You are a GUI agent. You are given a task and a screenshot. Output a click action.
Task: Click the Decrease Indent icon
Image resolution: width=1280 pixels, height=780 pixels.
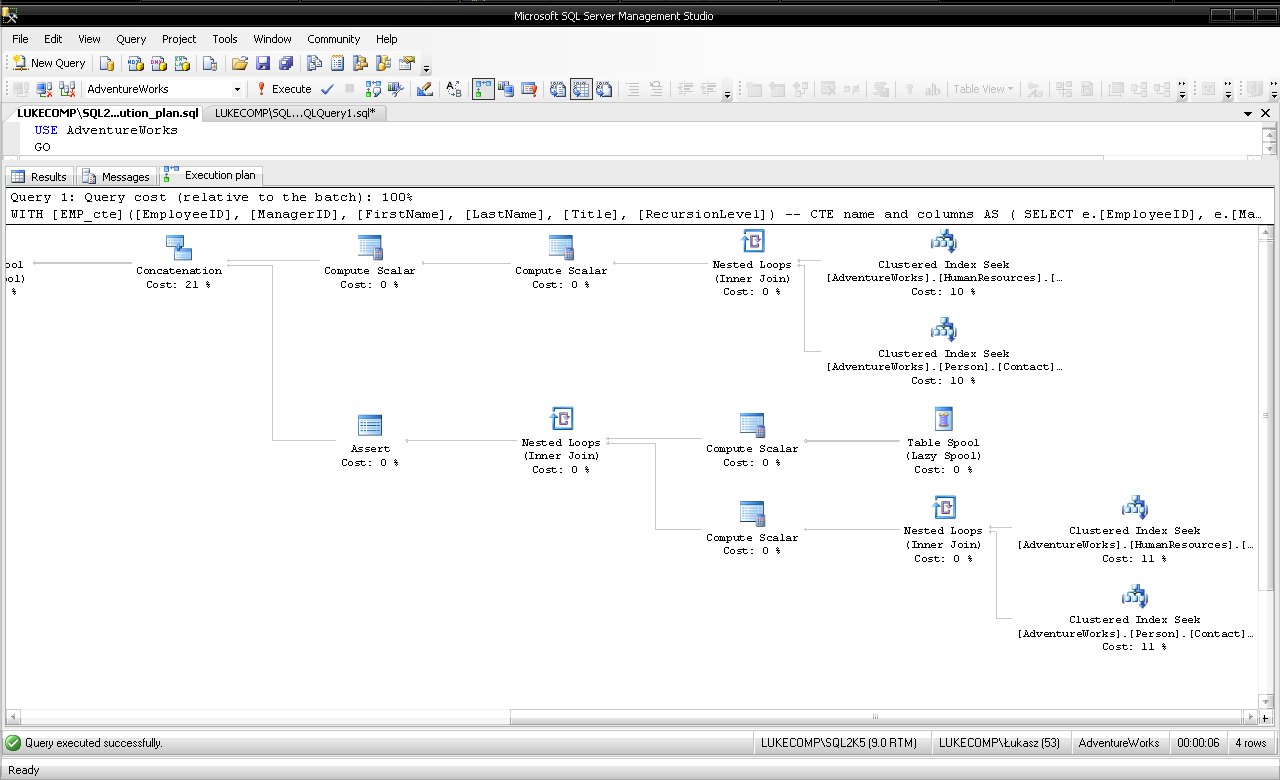(685, 89)
